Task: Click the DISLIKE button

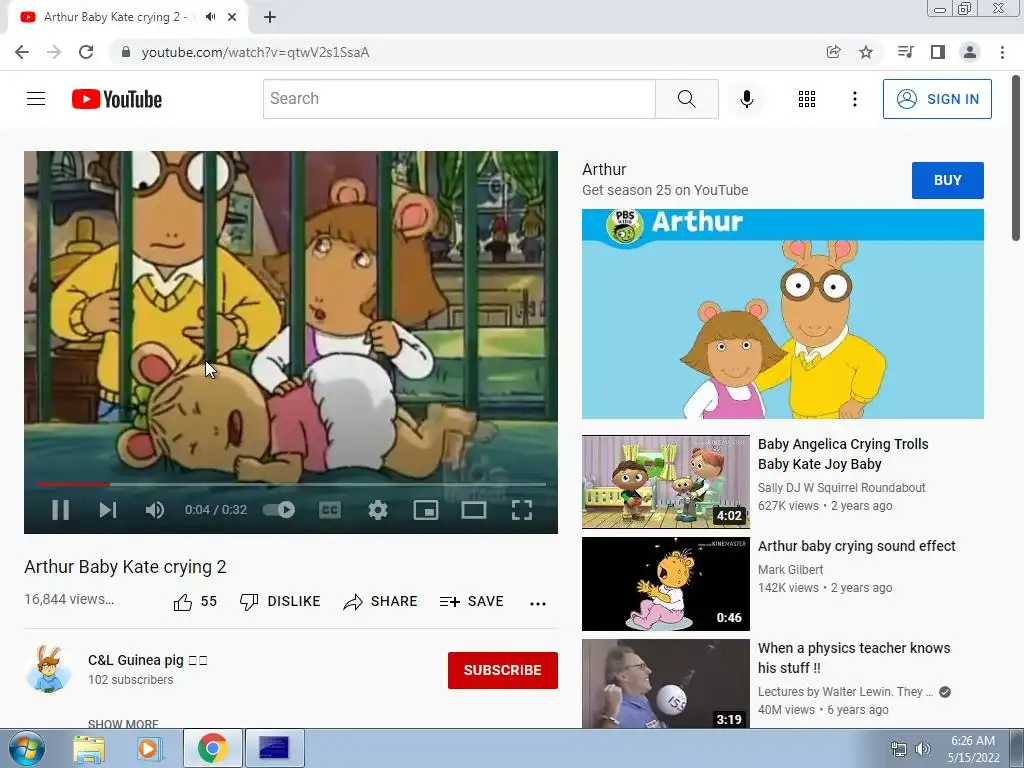Action: [280, 601]
